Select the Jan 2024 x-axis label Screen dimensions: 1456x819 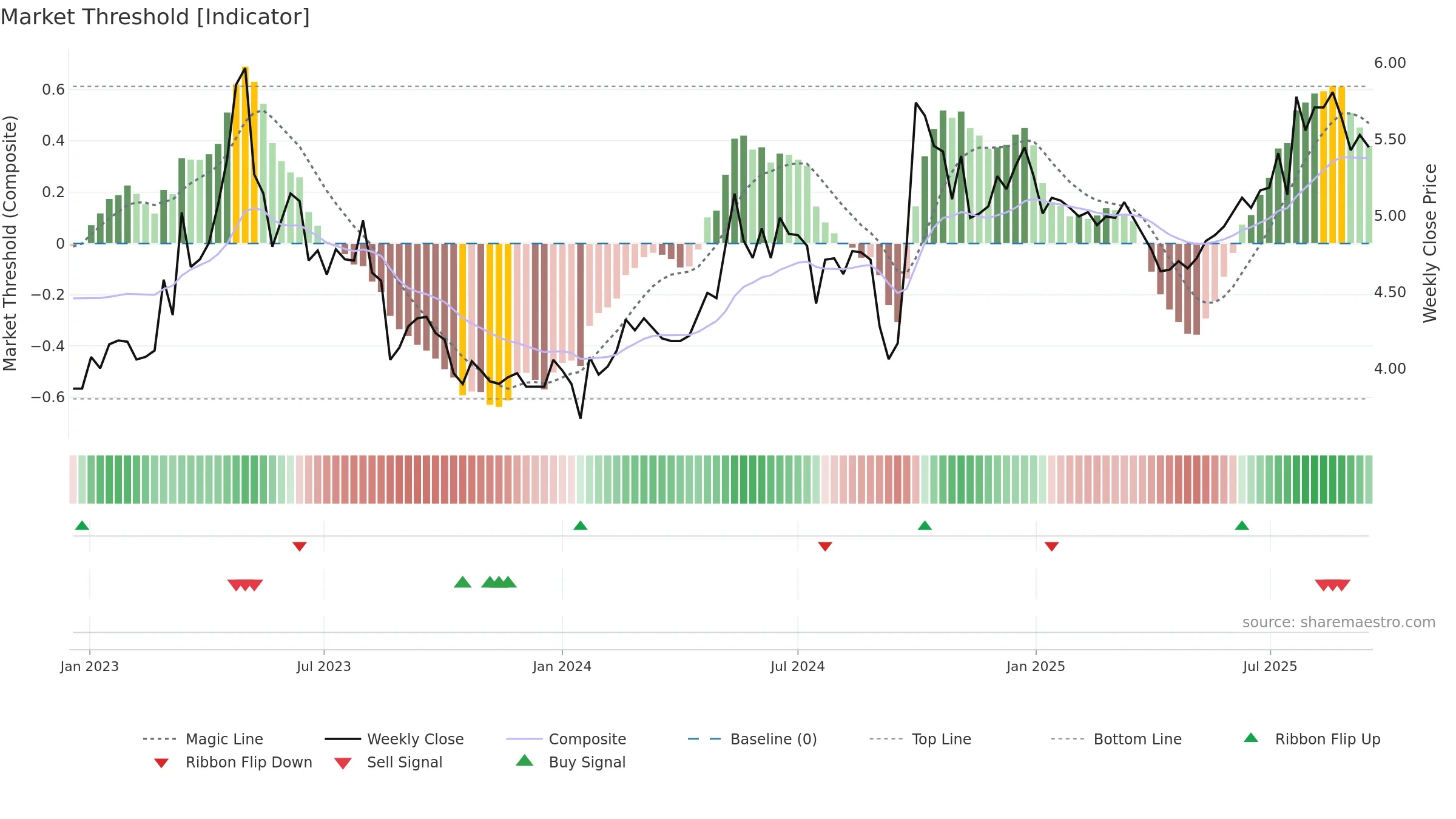click(562, 666)
